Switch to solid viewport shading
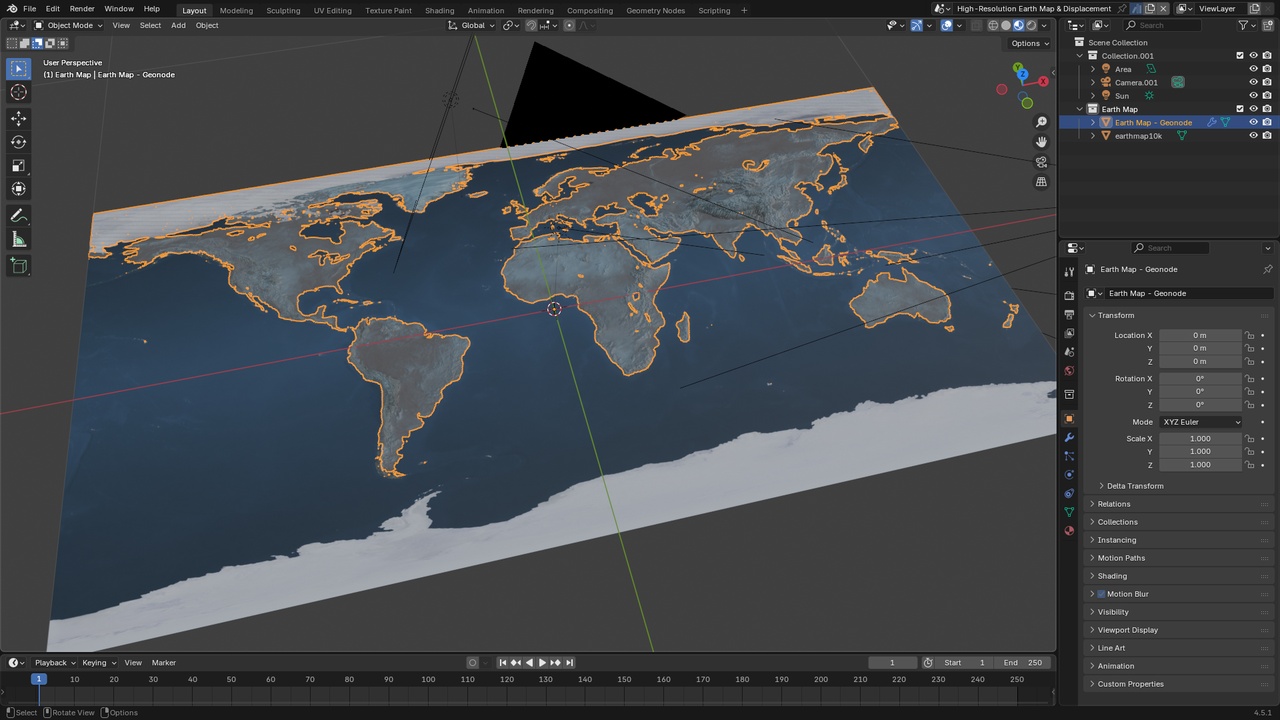The image size is (1280, 720). point(1006,25)
